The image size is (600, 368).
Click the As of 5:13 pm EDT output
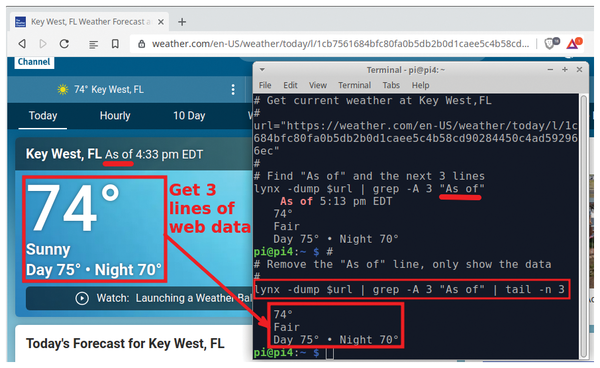[x=336, y=201]
